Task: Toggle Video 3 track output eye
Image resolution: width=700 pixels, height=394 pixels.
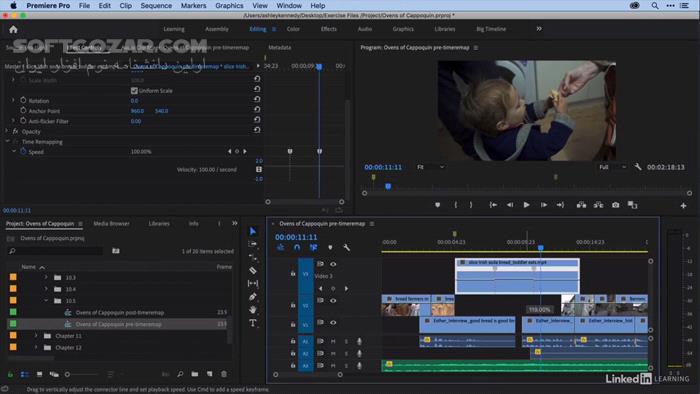Action: (x=333, y=264)
